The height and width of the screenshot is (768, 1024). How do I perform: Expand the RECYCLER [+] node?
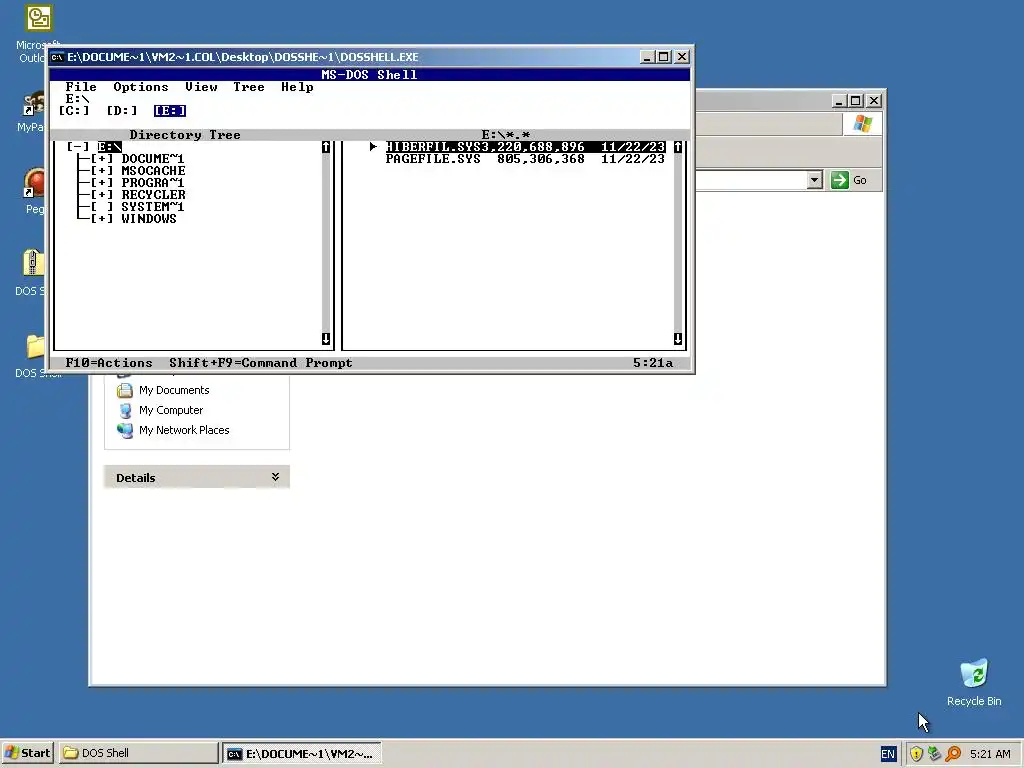(x=102, y=195)
